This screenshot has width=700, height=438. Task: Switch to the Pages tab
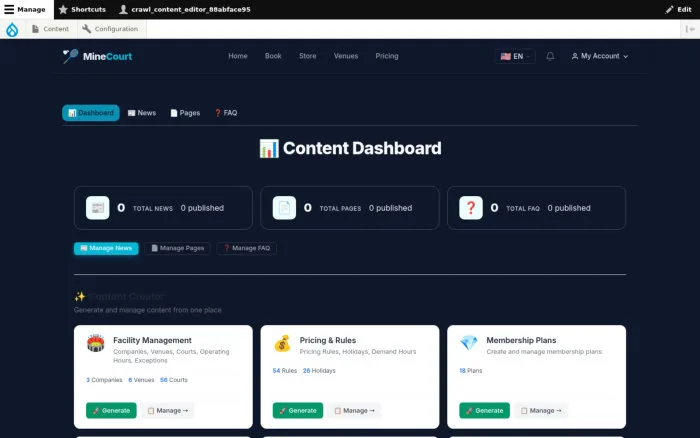185,113
